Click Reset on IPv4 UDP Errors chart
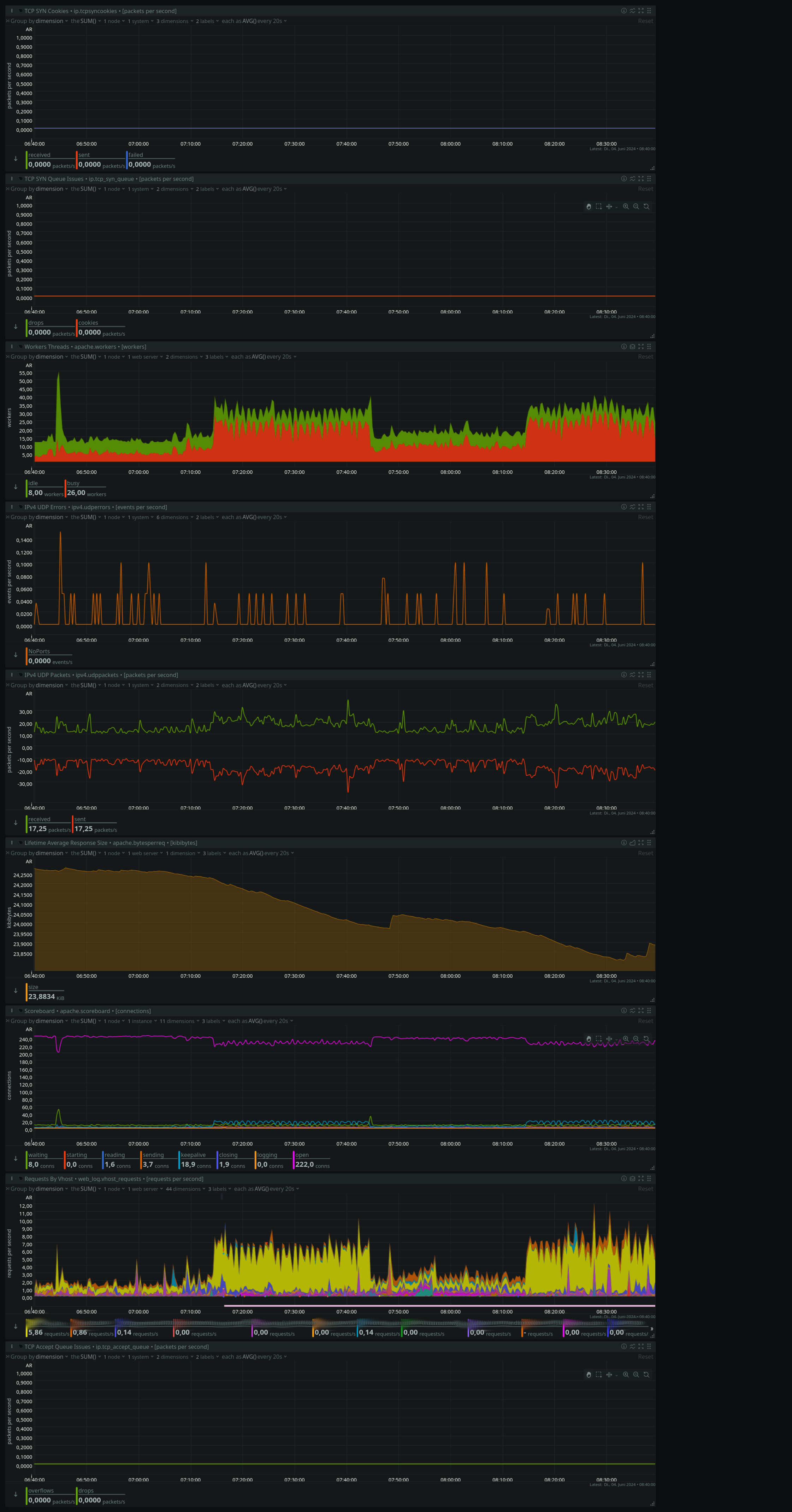792x1512 pixels. pyautogui.click(x=645, y=517)
